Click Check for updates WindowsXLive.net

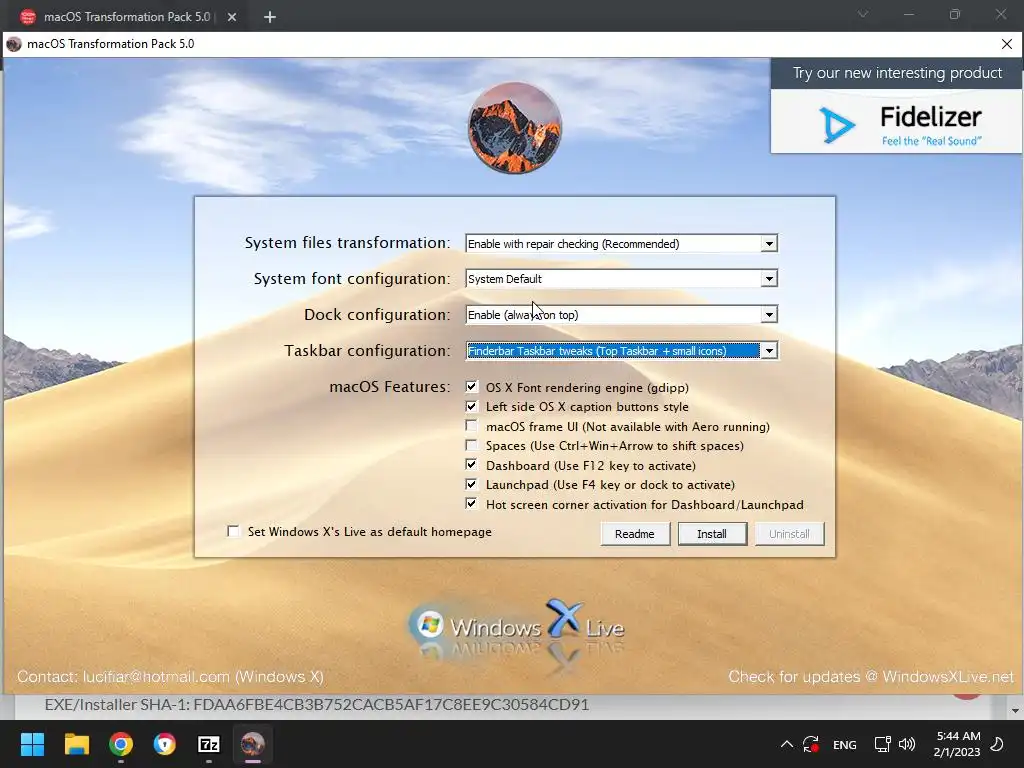click(x=871, y=677)
